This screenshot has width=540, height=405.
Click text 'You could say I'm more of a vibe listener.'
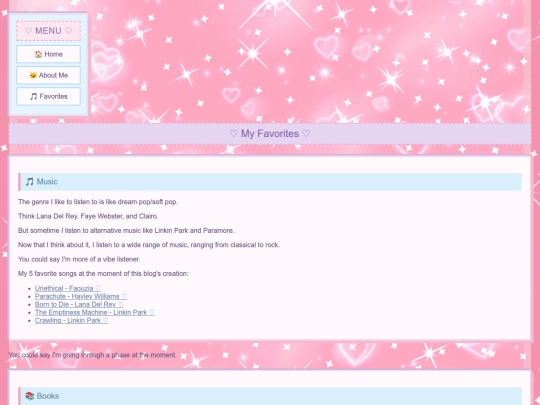79,259
